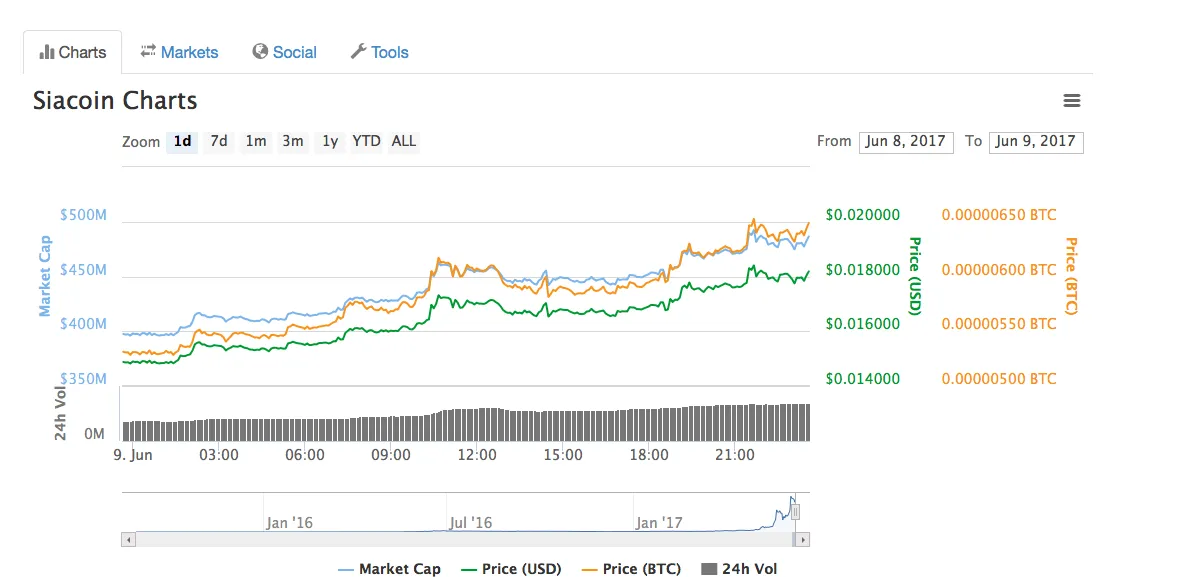This screenshot has height=577, width=1188.
Task: Click the Jul '16 marker in navigator
Action: tap(471, 522)
